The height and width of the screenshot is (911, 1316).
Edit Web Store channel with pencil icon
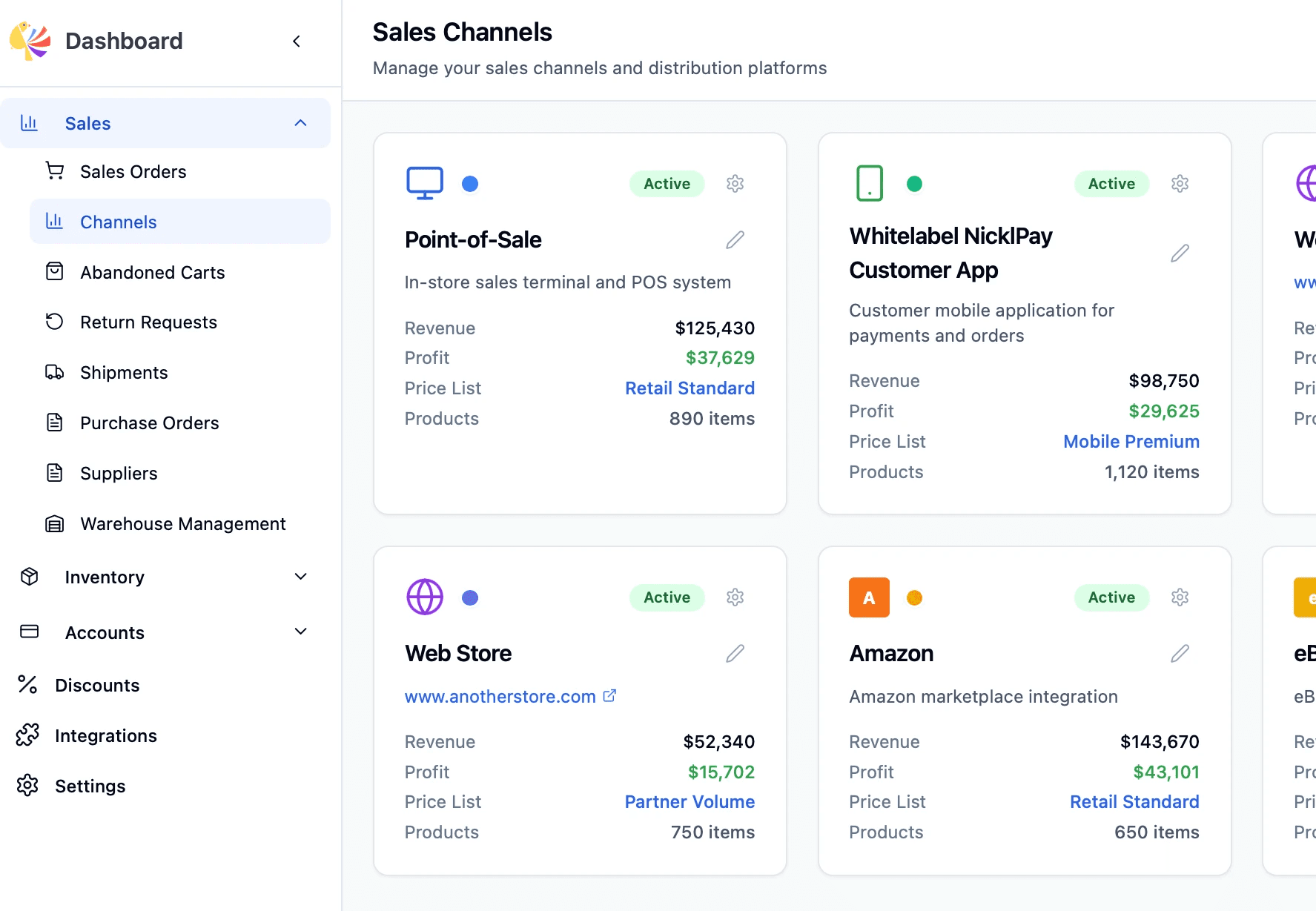(x=735, y=653)
